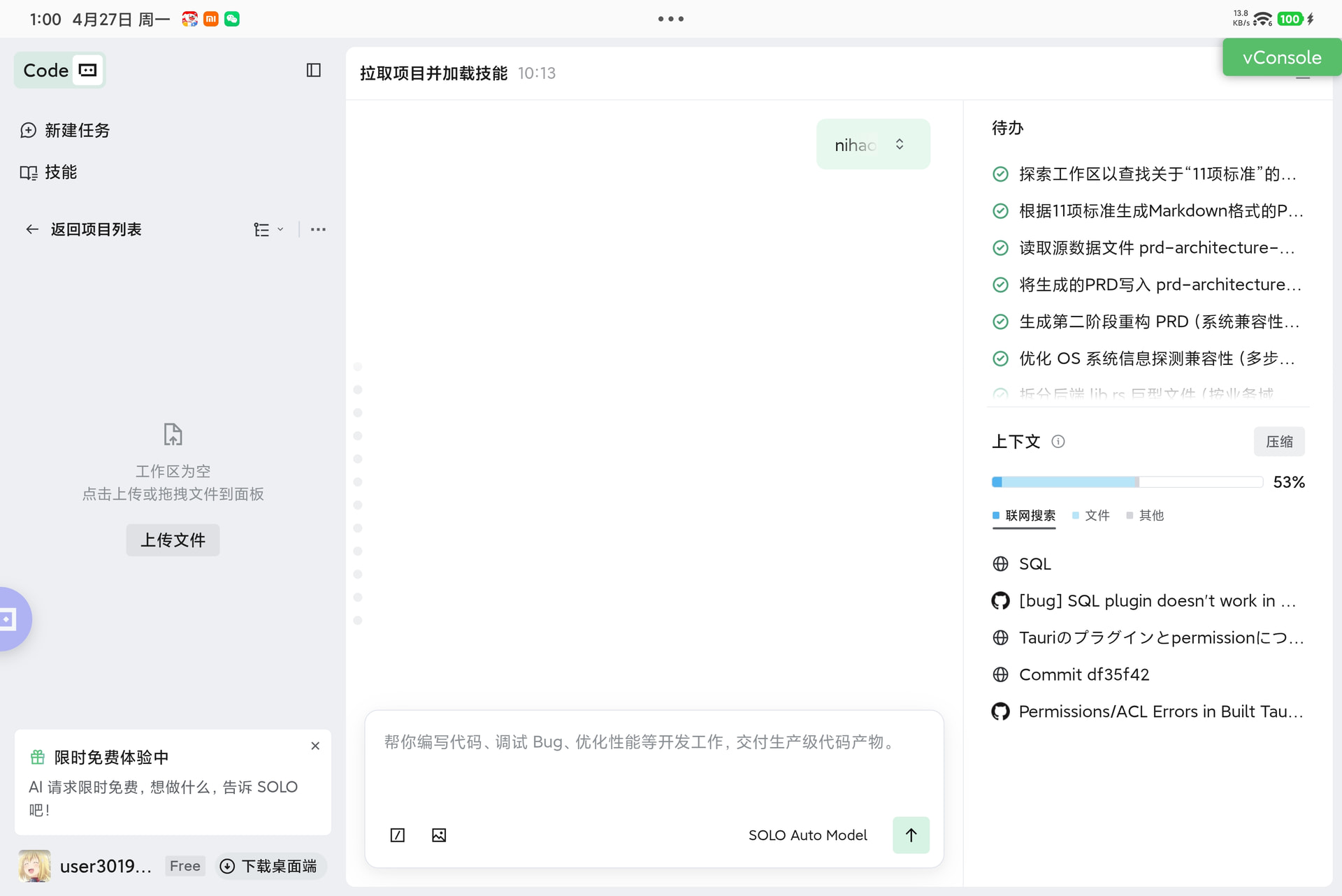Click the 上下文 info icon
This screenshot has width=1342, height=896.
[x=1058, y=441]
